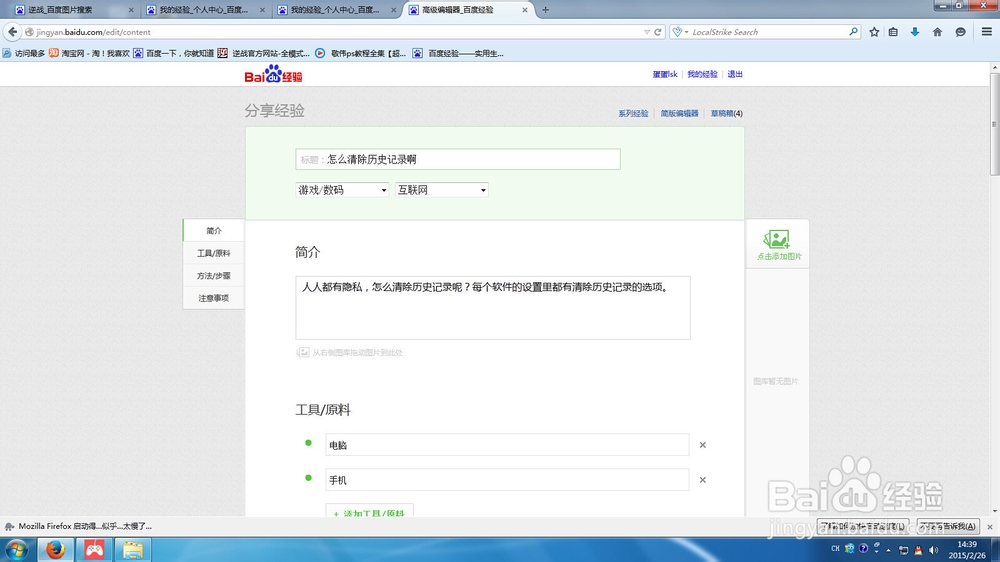Select the 工具/原料 side navigation item

point(214,253)
